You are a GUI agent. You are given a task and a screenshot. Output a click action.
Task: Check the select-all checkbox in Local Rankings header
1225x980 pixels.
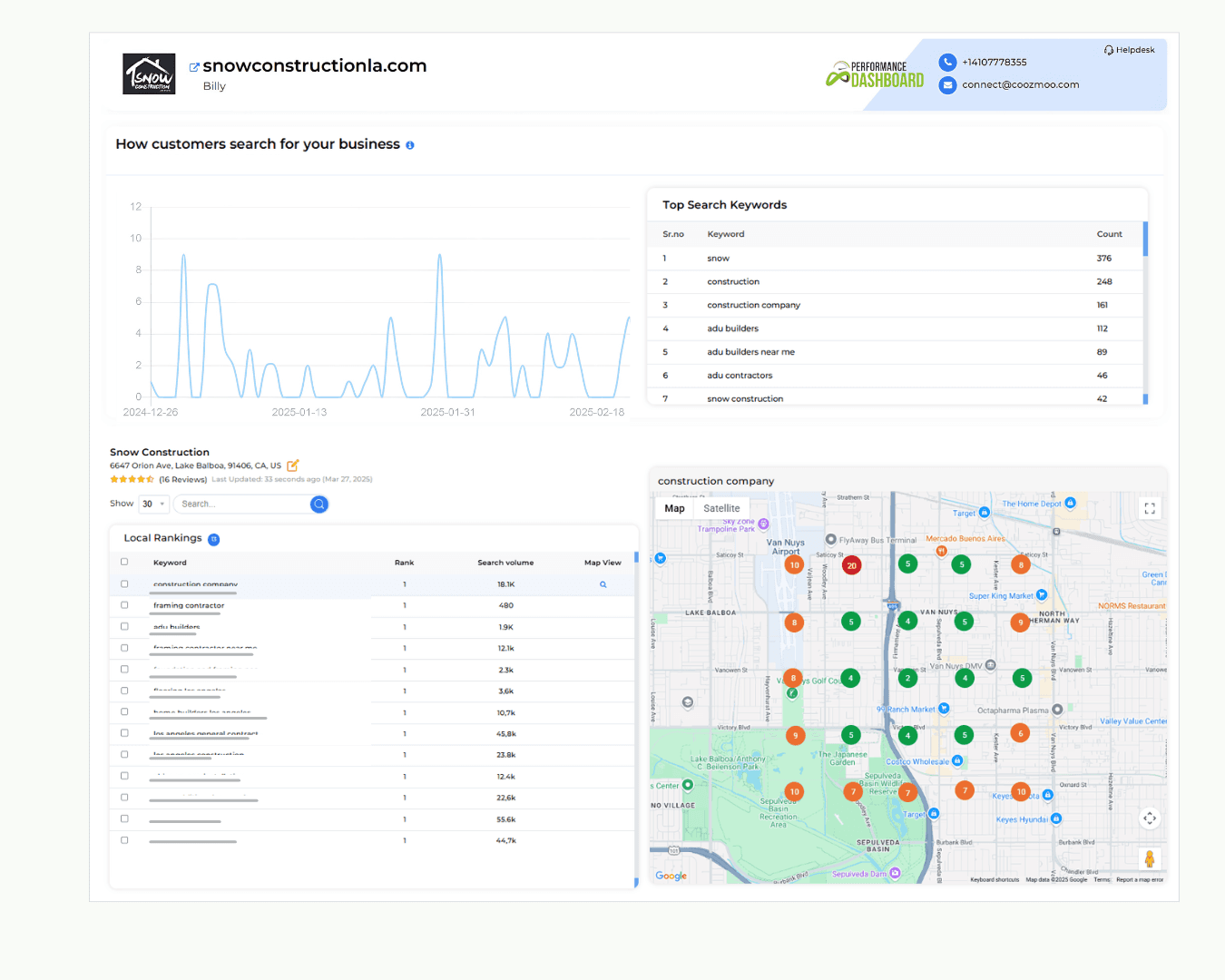click(124, 562)
